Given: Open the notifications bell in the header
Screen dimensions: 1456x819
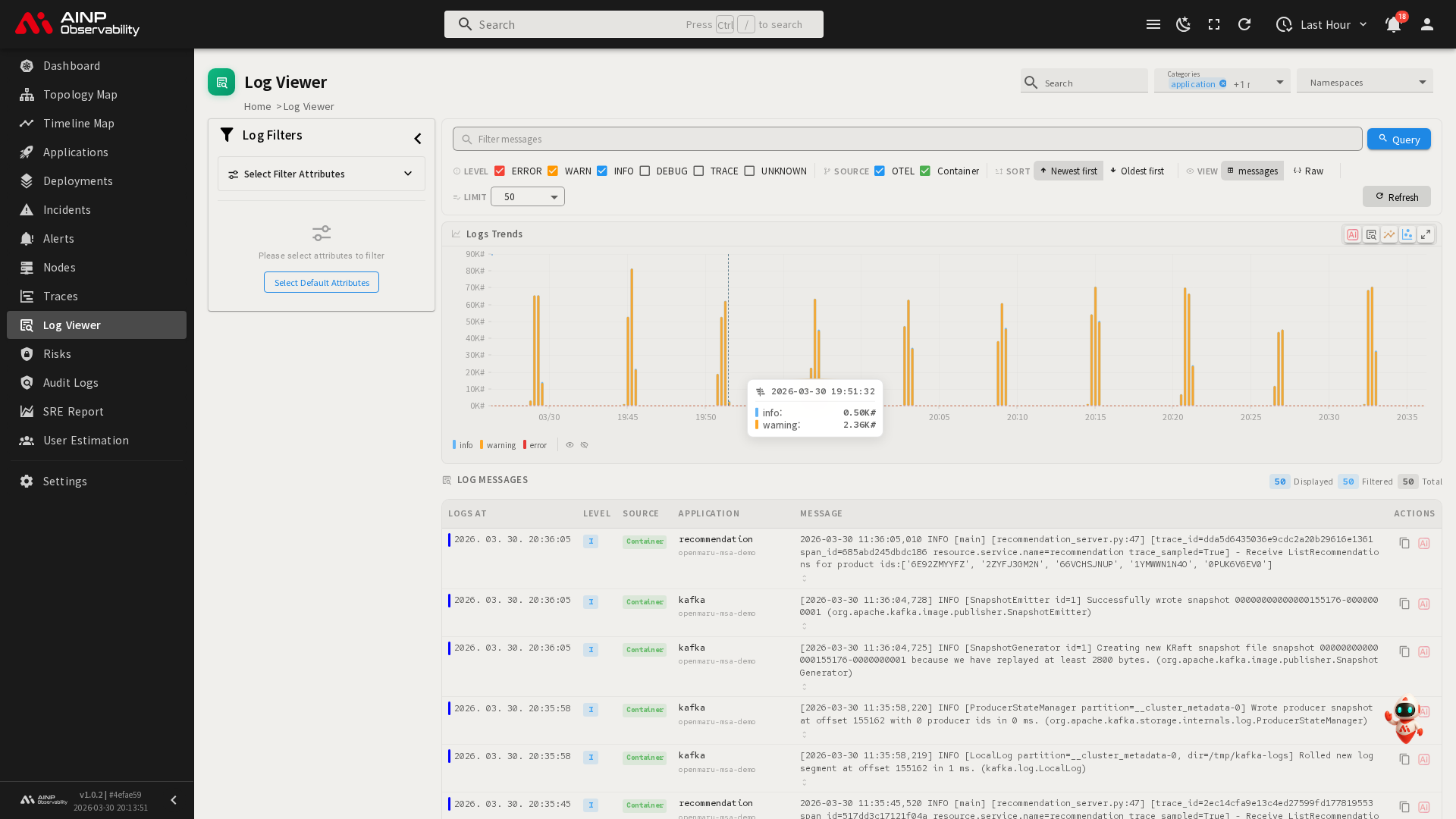Looking at the screenshot, I should (1393, 24).
